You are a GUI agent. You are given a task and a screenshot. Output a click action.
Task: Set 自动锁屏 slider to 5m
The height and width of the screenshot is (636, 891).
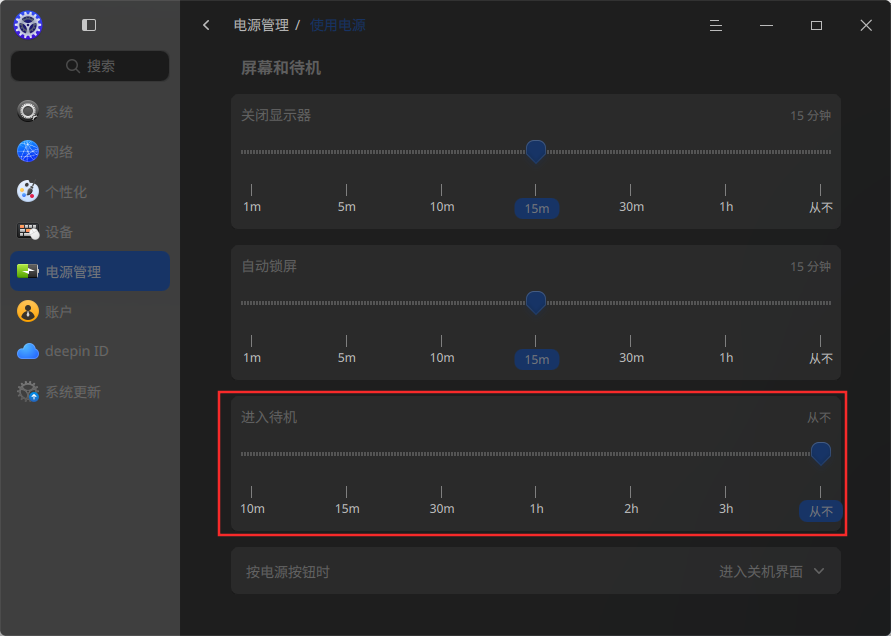point(346,303)
